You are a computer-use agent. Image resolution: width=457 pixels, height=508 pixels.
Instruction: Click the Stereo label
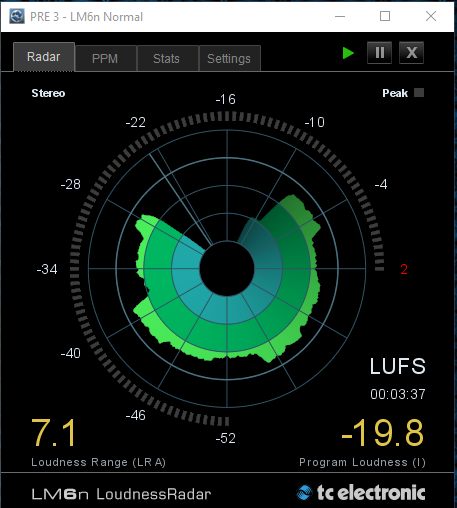(48, 93)
